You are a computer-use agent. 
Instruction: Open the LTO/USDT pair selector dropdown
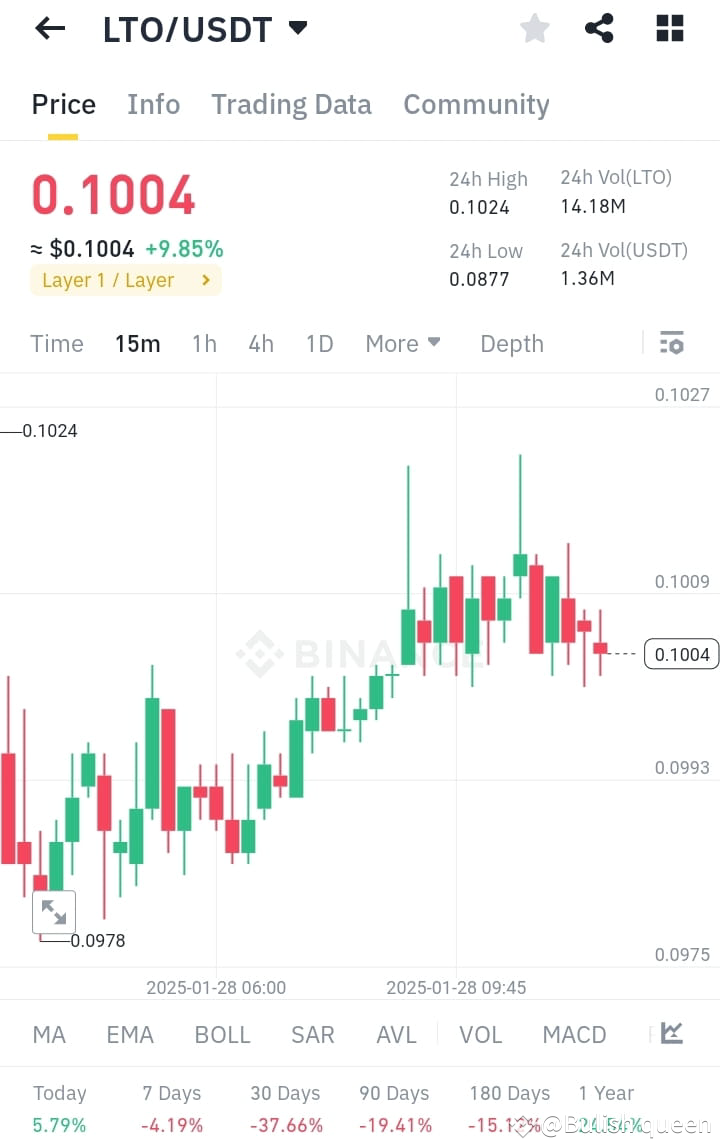pos(298,28)
